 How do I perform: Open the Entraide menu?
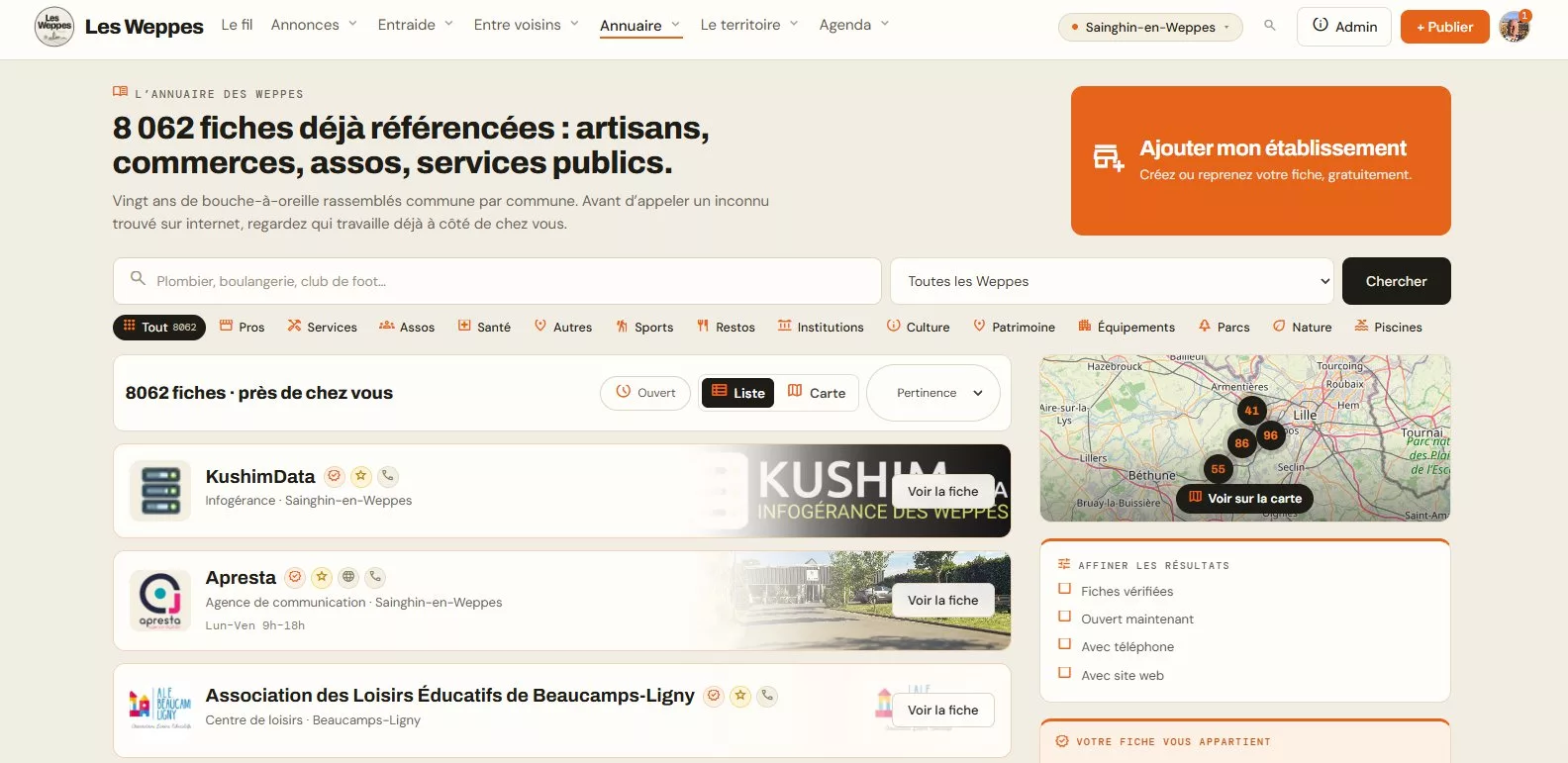(x=416, y=25)
